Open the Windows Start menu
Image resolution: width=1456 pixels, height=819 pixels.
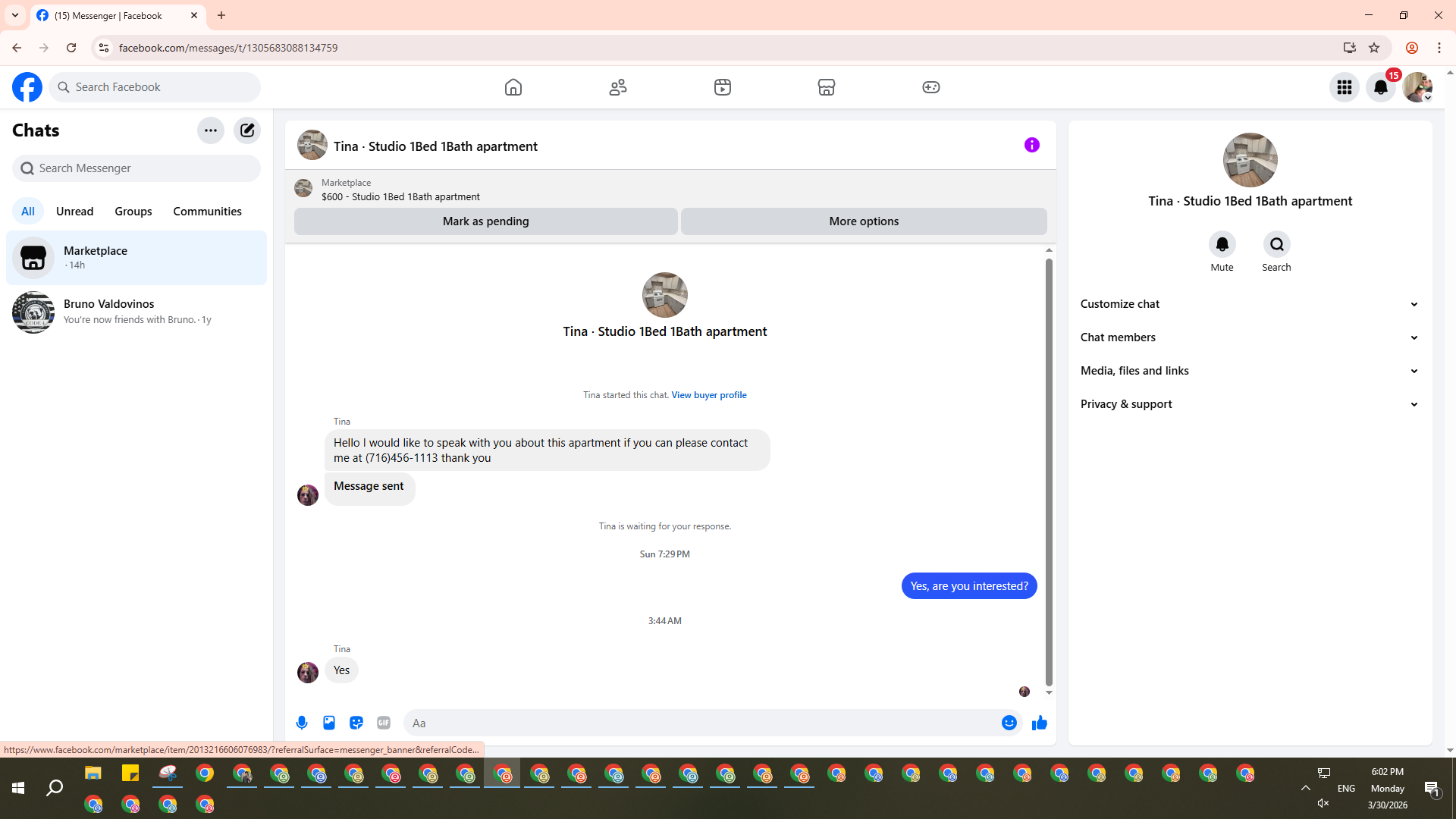point(18,788)
